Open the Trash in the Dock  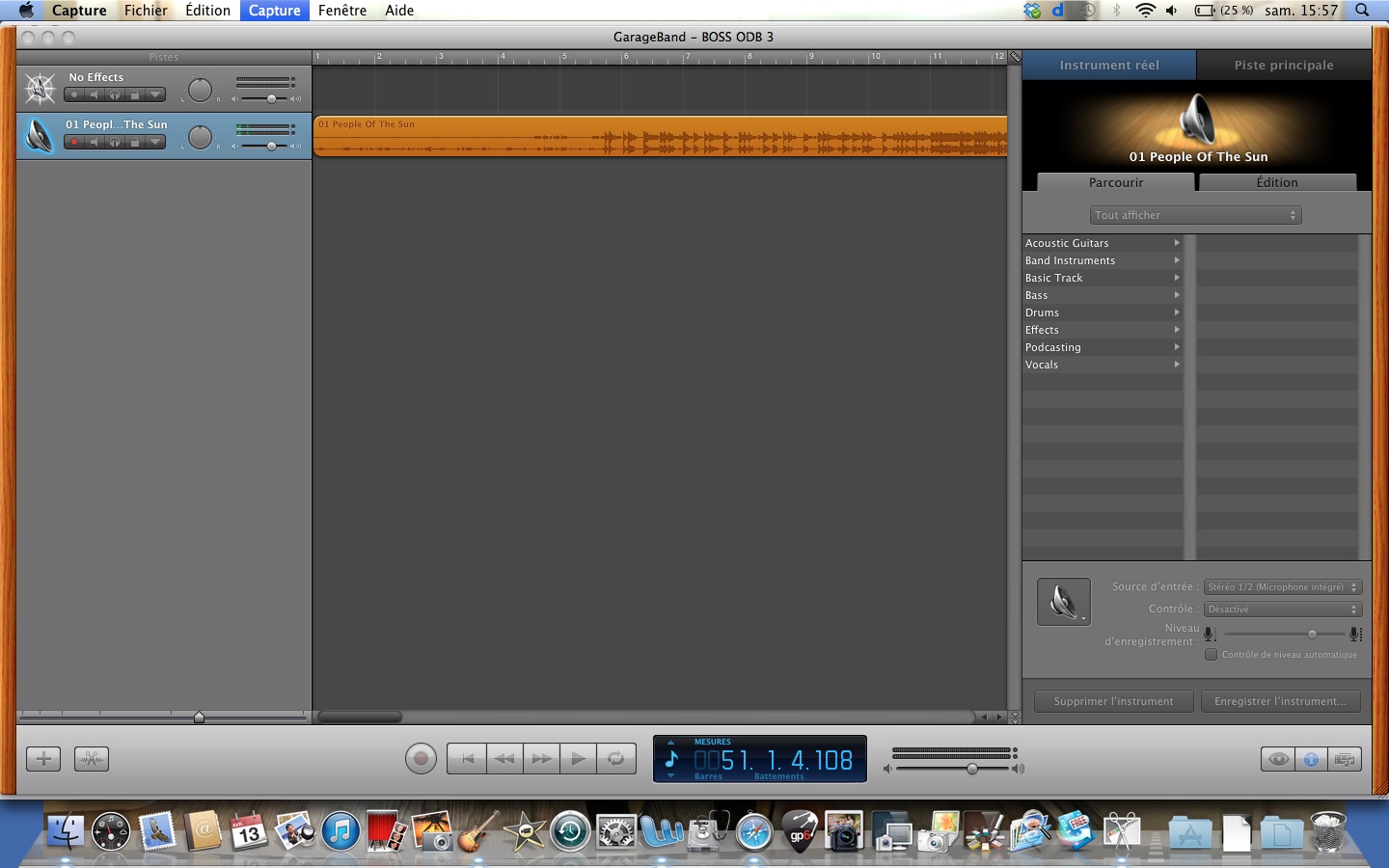click(x=1327, y=831)
